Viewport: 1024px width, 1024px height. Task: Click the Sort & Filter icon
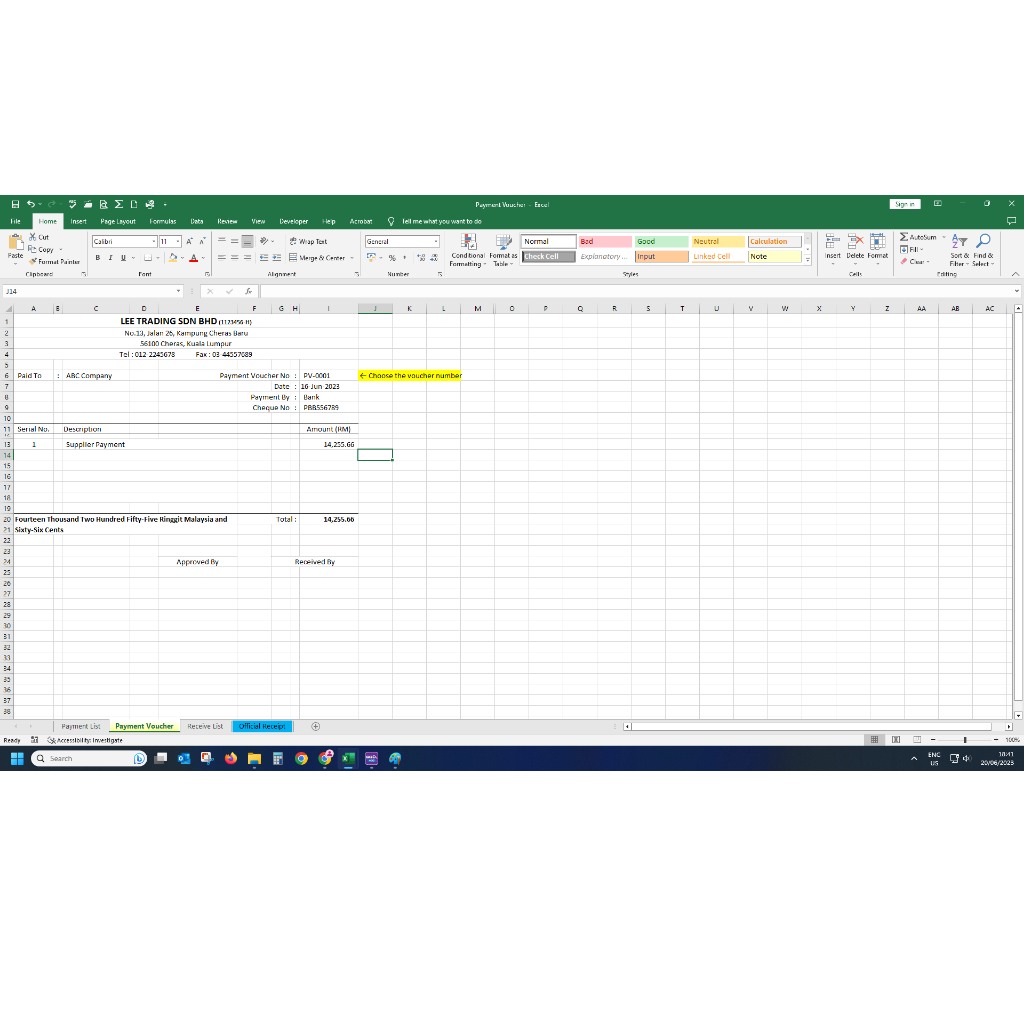pos(959,242)
